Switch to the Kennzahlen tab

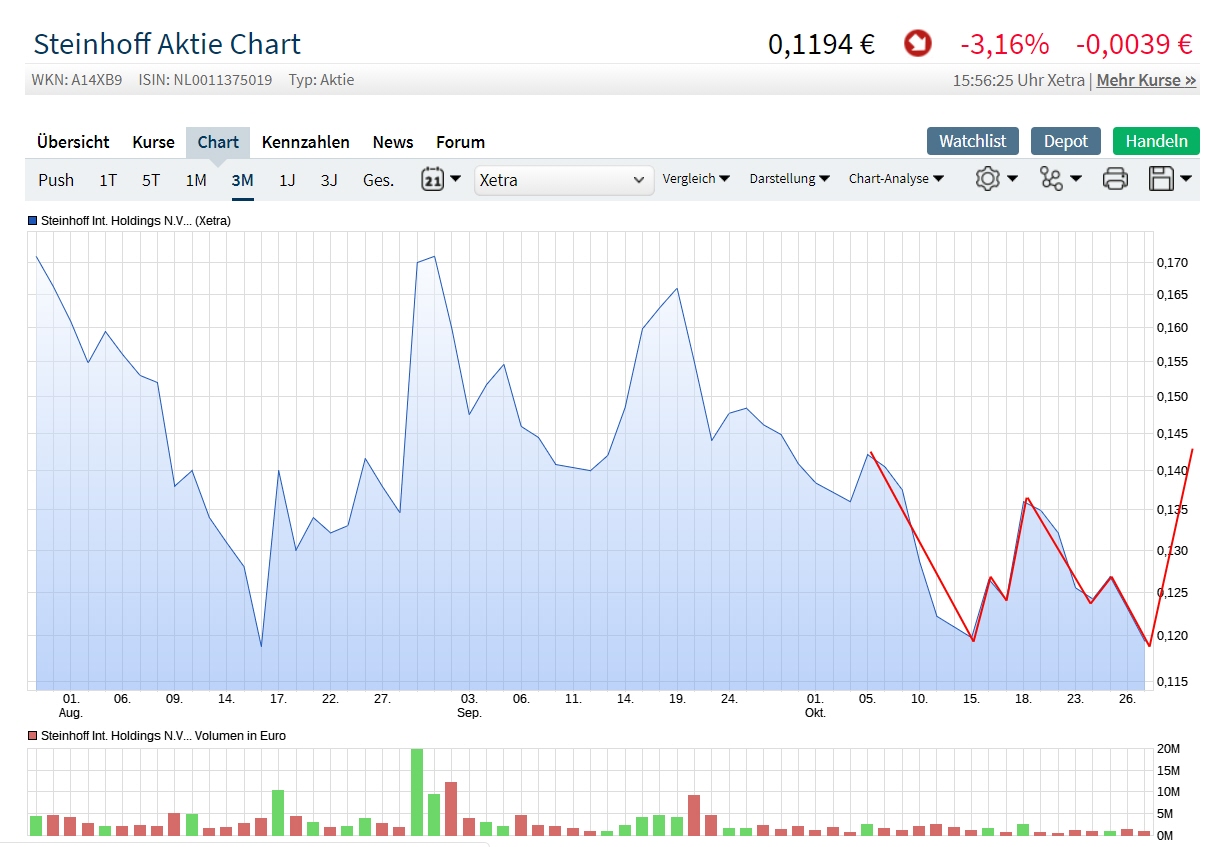[x=305, y=142]
